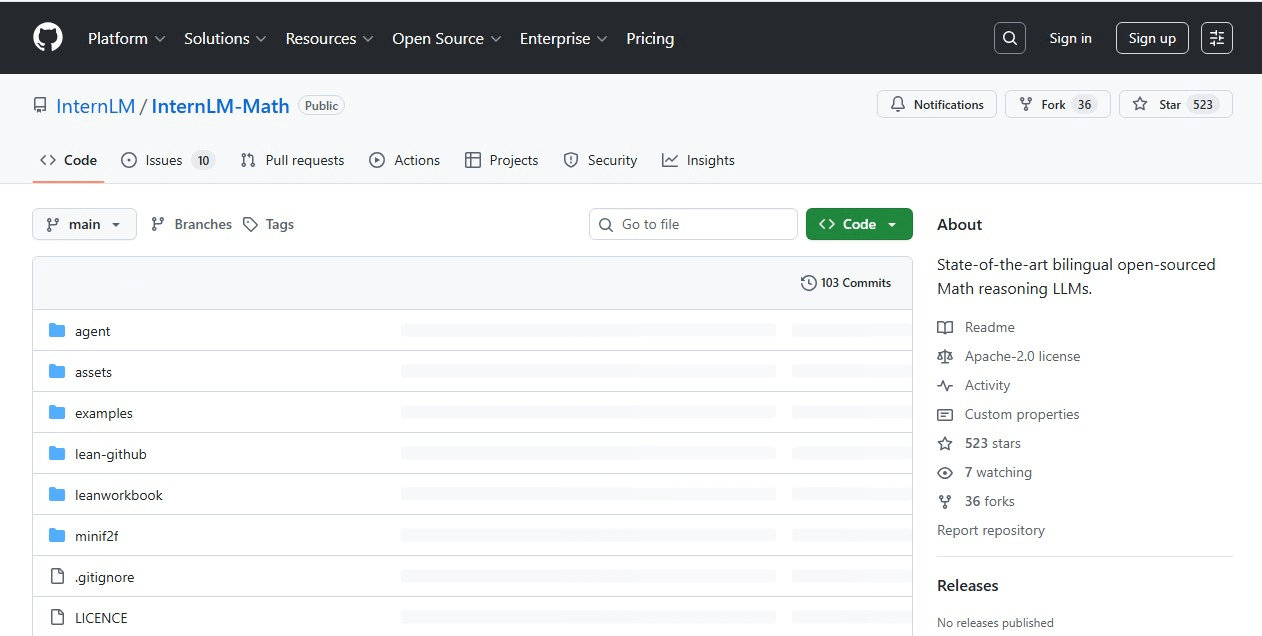This screenshot has height=636, width=1262.
Task: Open the search magnifier icon in header
Action: pyautogui.click(x=1010, y=38)
